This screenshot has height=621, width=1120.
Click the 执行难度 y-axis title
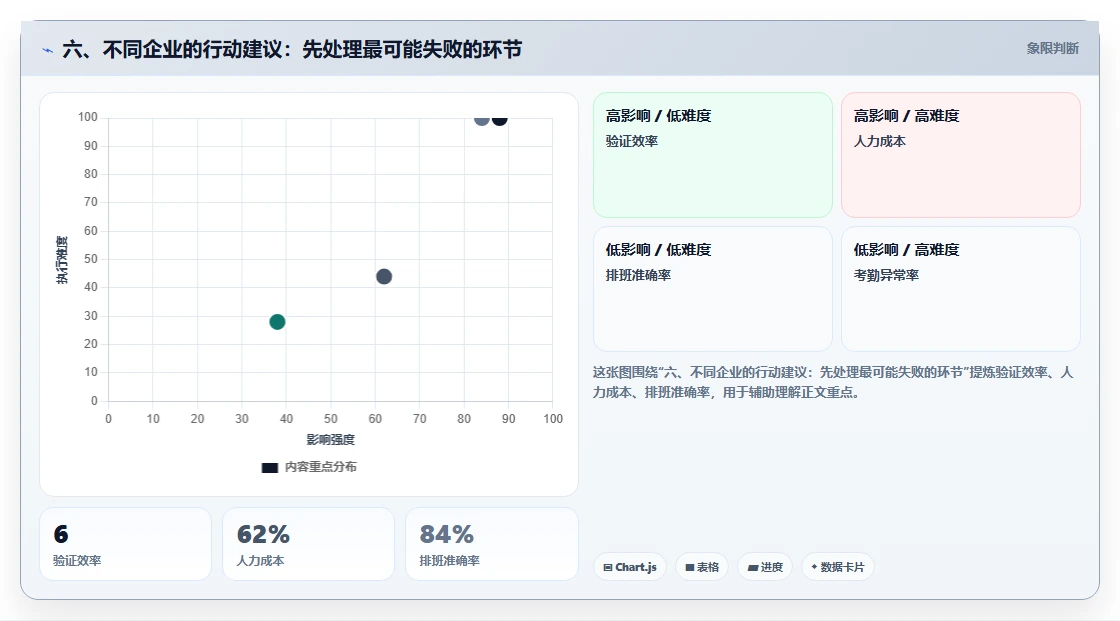(x=62, y=260)
